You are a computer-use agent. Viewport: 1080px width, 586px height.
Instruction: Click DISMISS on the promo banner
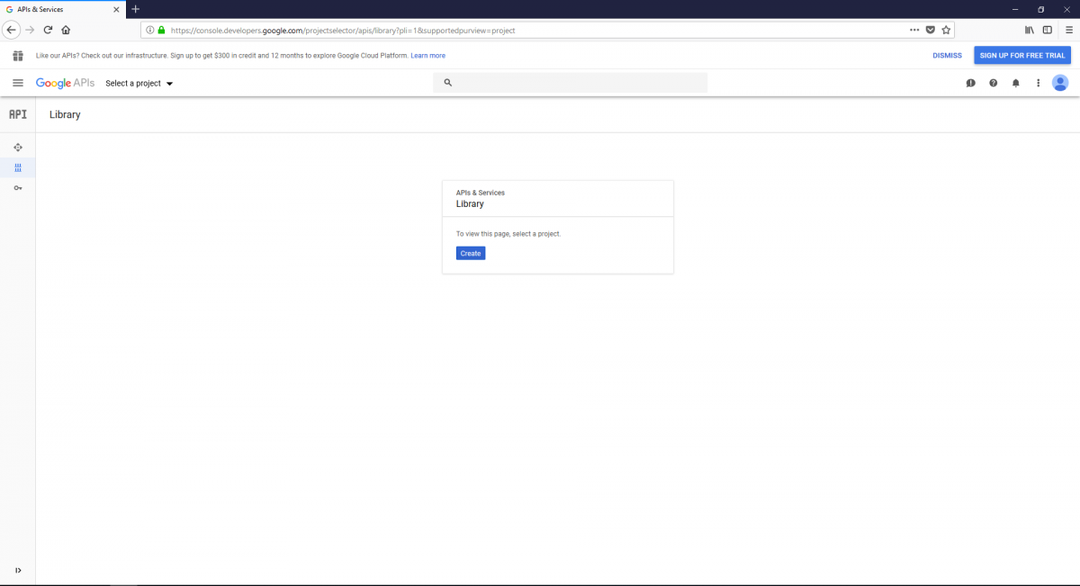947,55
